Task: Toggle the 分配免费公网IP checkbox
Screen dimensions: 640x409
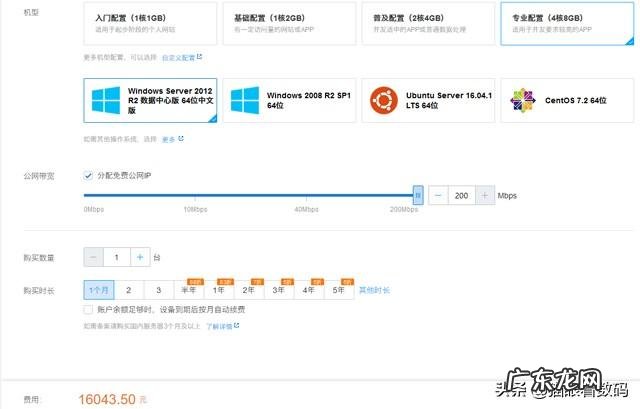Action: pos(88,176)
